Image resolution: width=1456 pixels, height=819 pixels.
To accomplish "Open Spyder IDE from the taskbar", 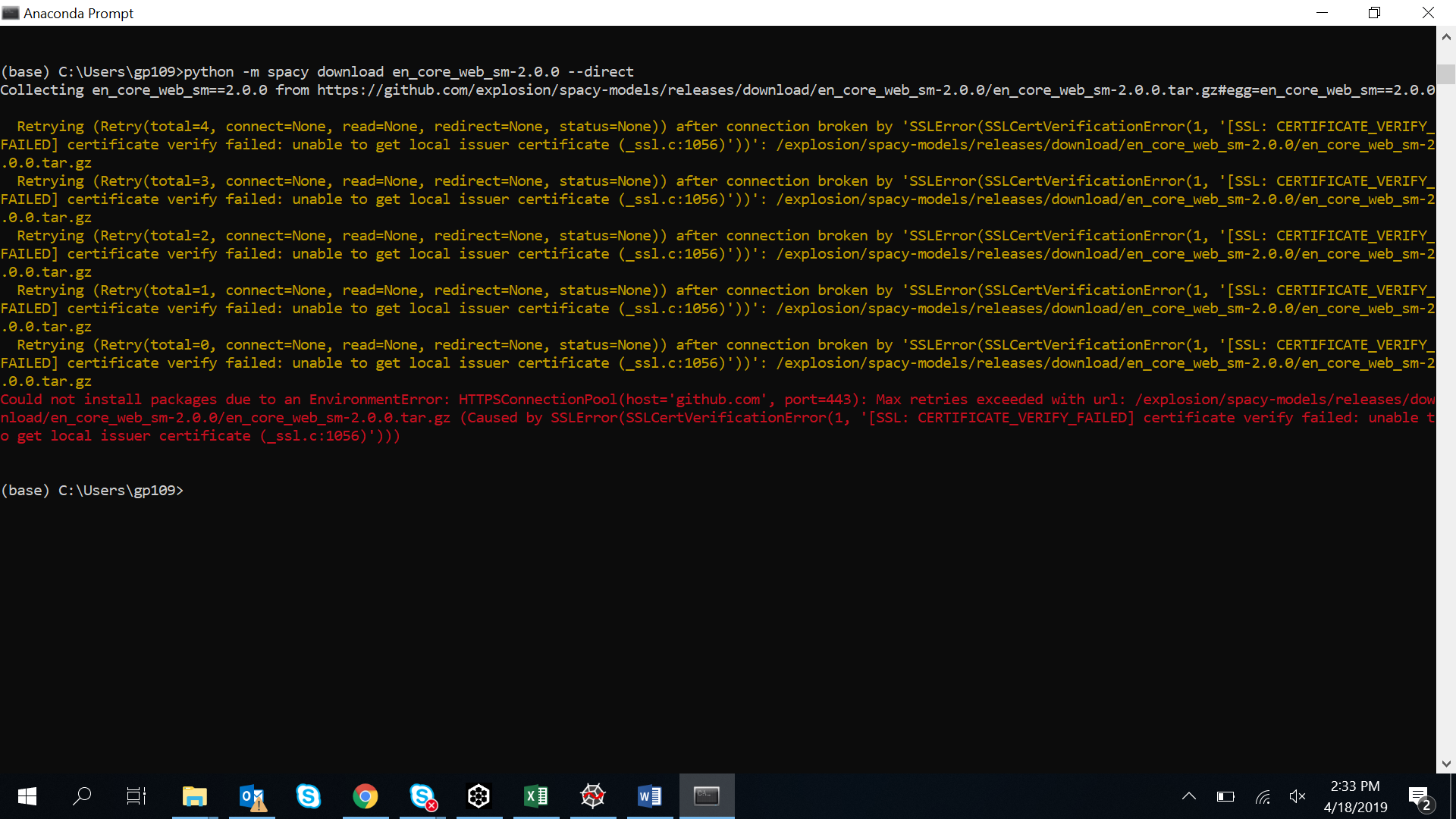I will 593,796.
